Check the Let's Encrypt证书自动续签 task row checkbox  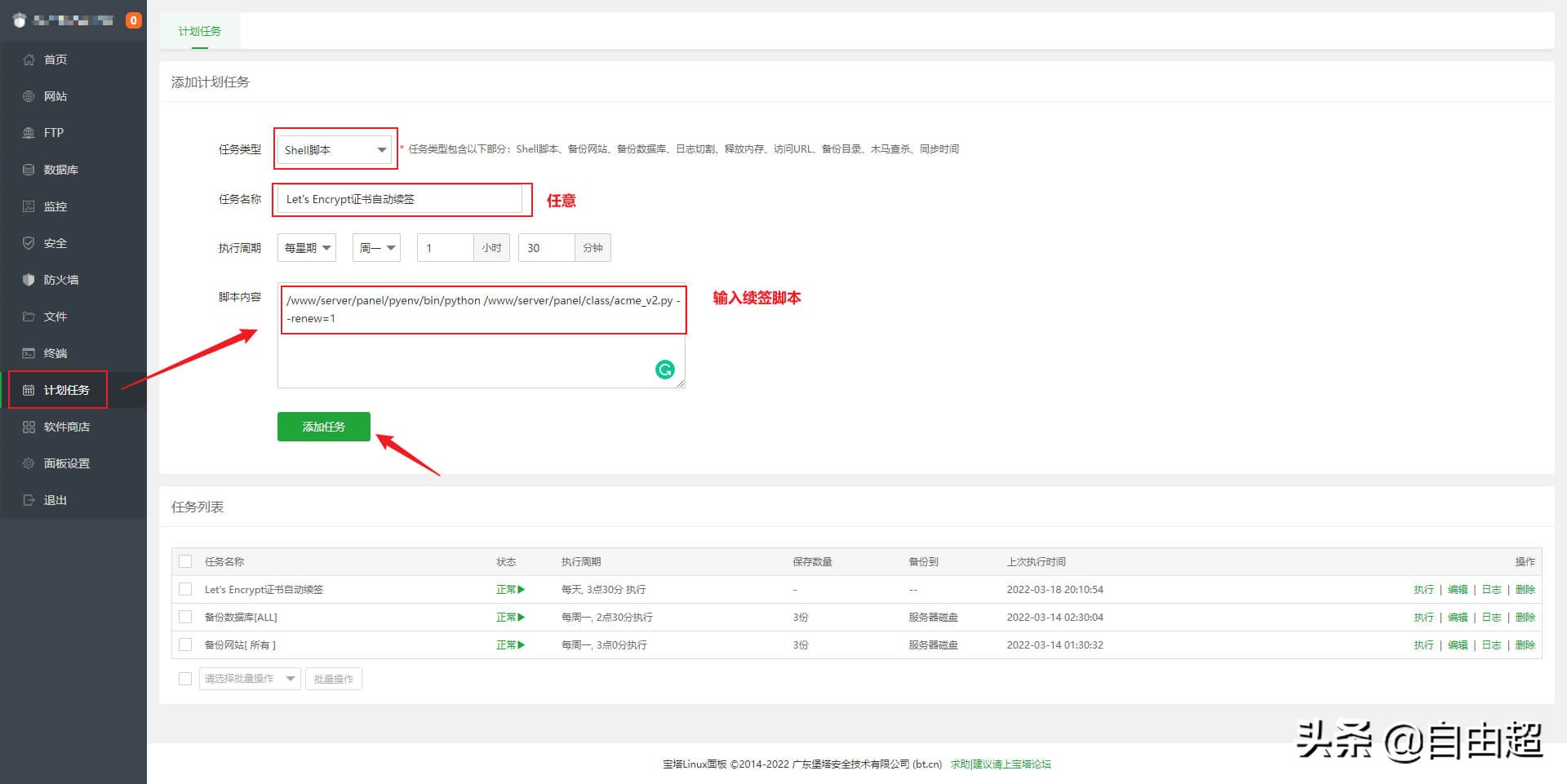click(185, 589)
